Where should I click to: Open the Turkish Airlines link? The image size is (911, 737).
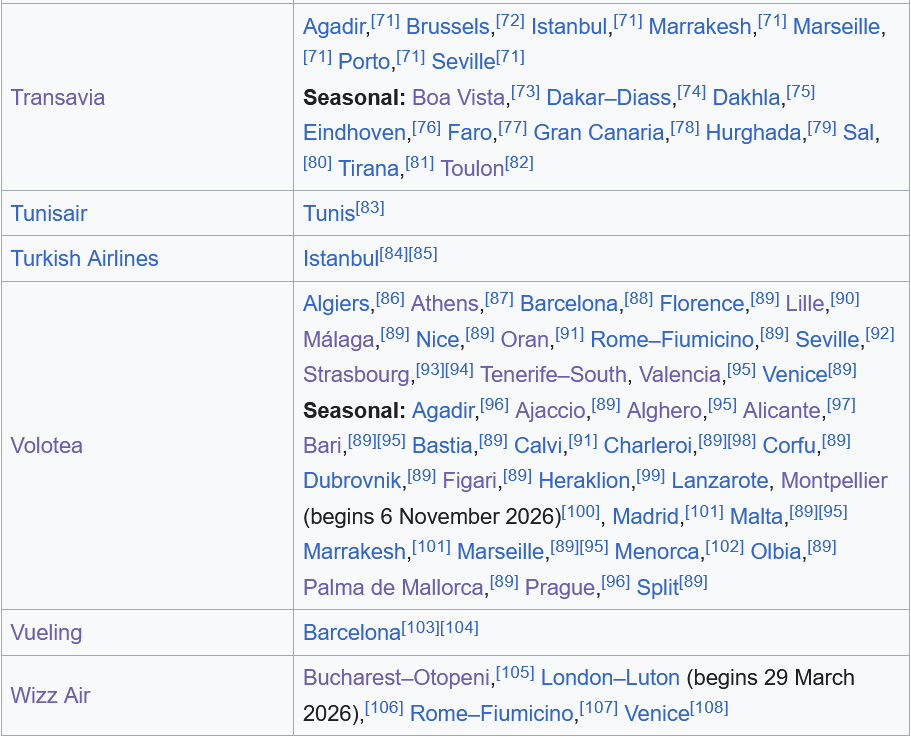pyautogui.click(x=84, y=258)
